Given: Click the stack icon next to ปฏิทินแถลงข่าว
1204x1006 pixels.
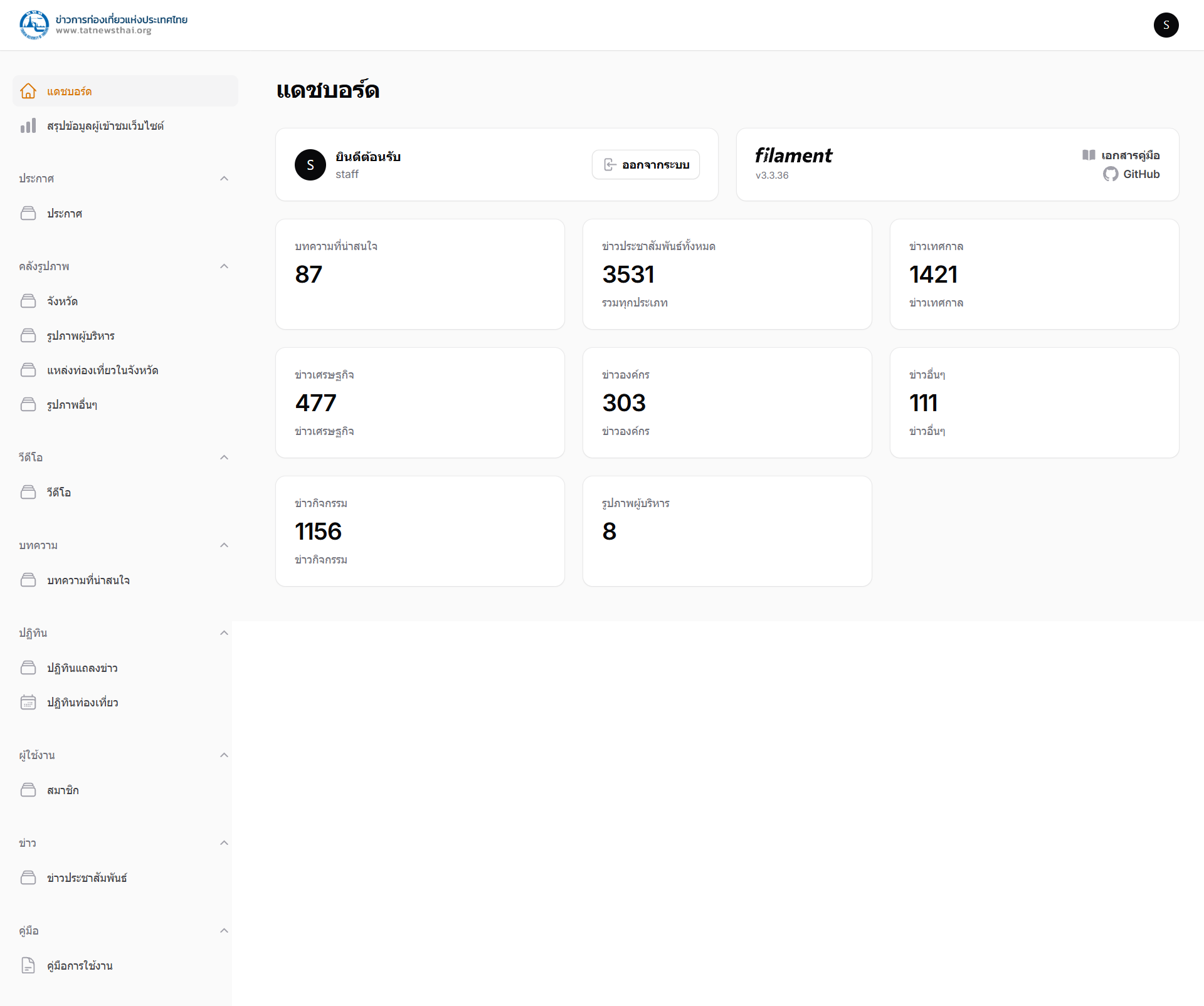Looking at the screenshot, I should tap(28, 668).
